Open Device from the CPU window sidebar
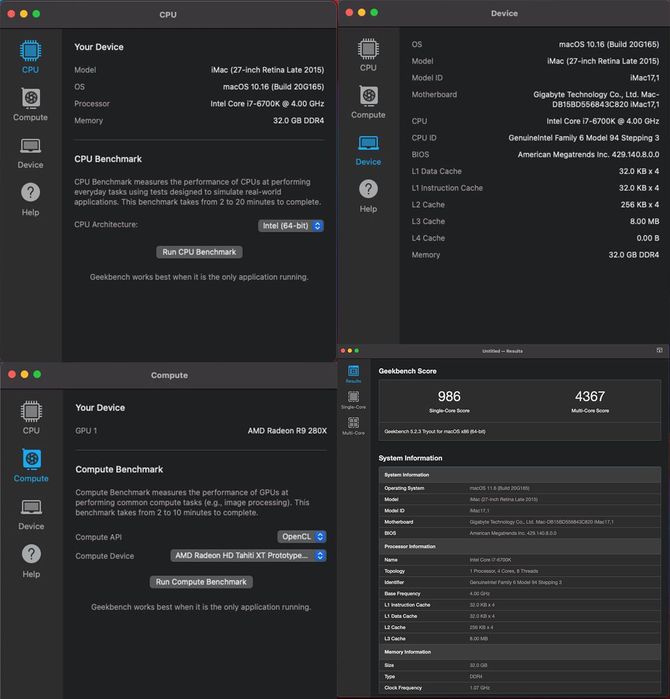The width and height of the screenshot is (670, 699). (30, 153)
